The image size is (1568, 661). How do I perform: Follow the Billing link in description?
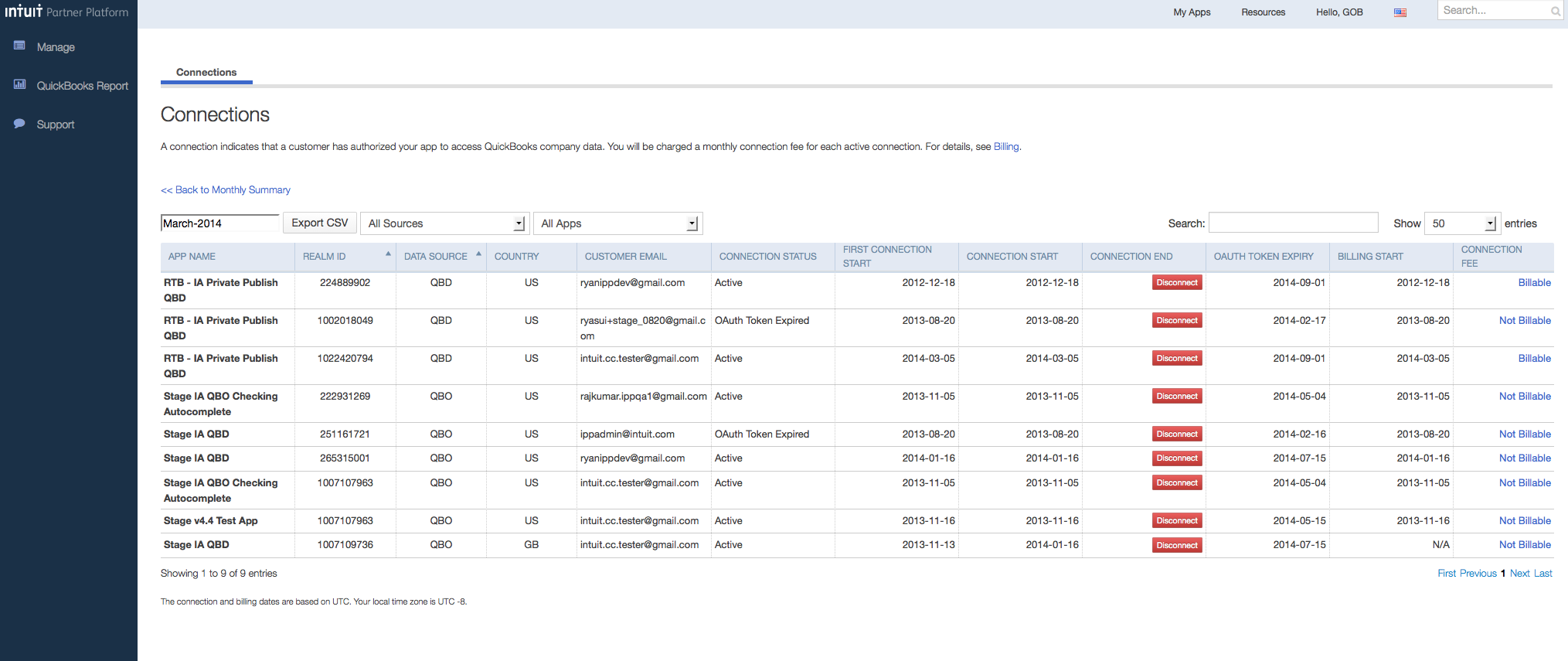click(x=1006, y=147)
